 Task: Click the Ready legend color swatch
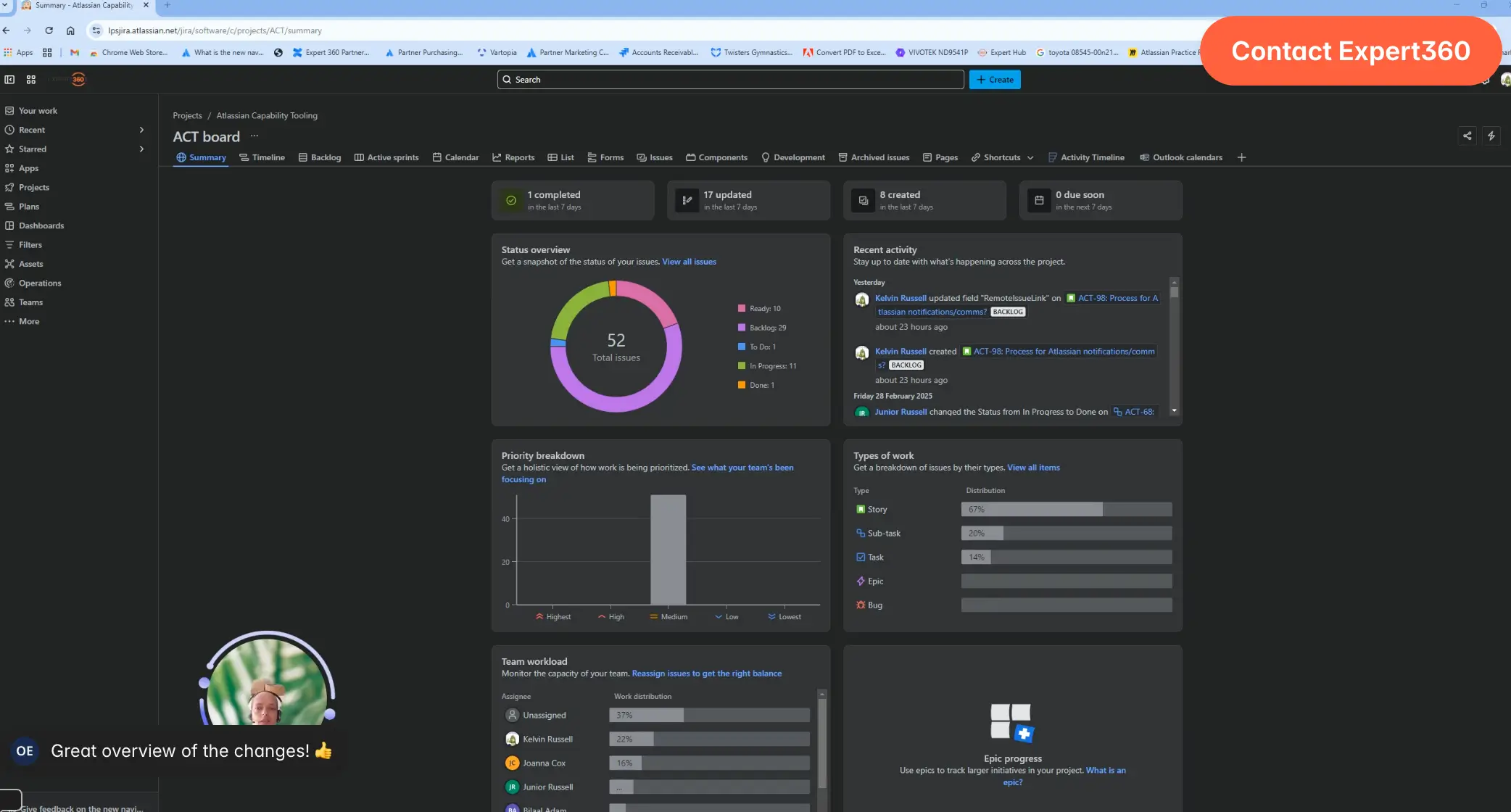742,309
